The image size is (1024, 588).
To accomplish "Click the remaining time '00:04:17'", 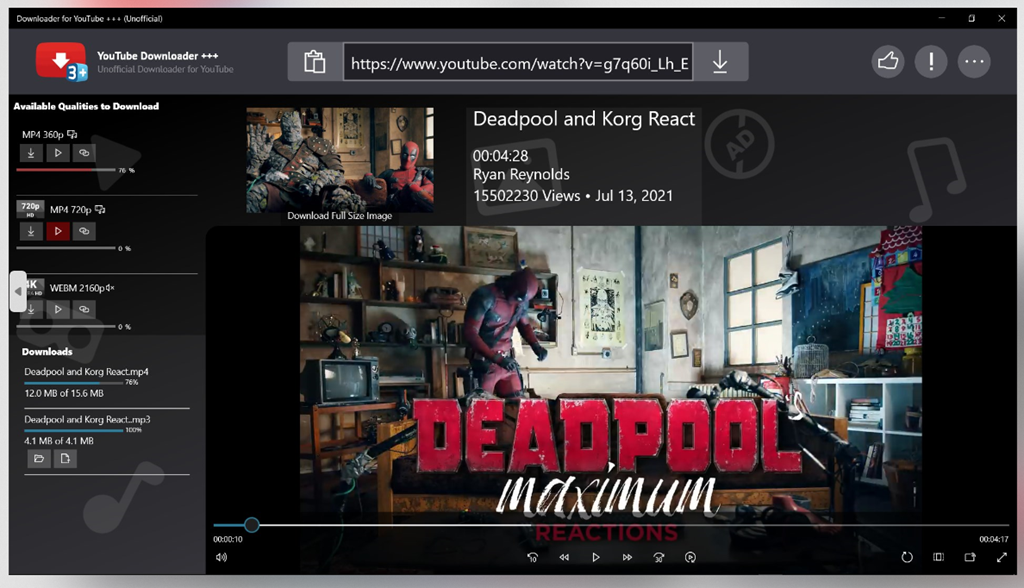I will point(993,539).
